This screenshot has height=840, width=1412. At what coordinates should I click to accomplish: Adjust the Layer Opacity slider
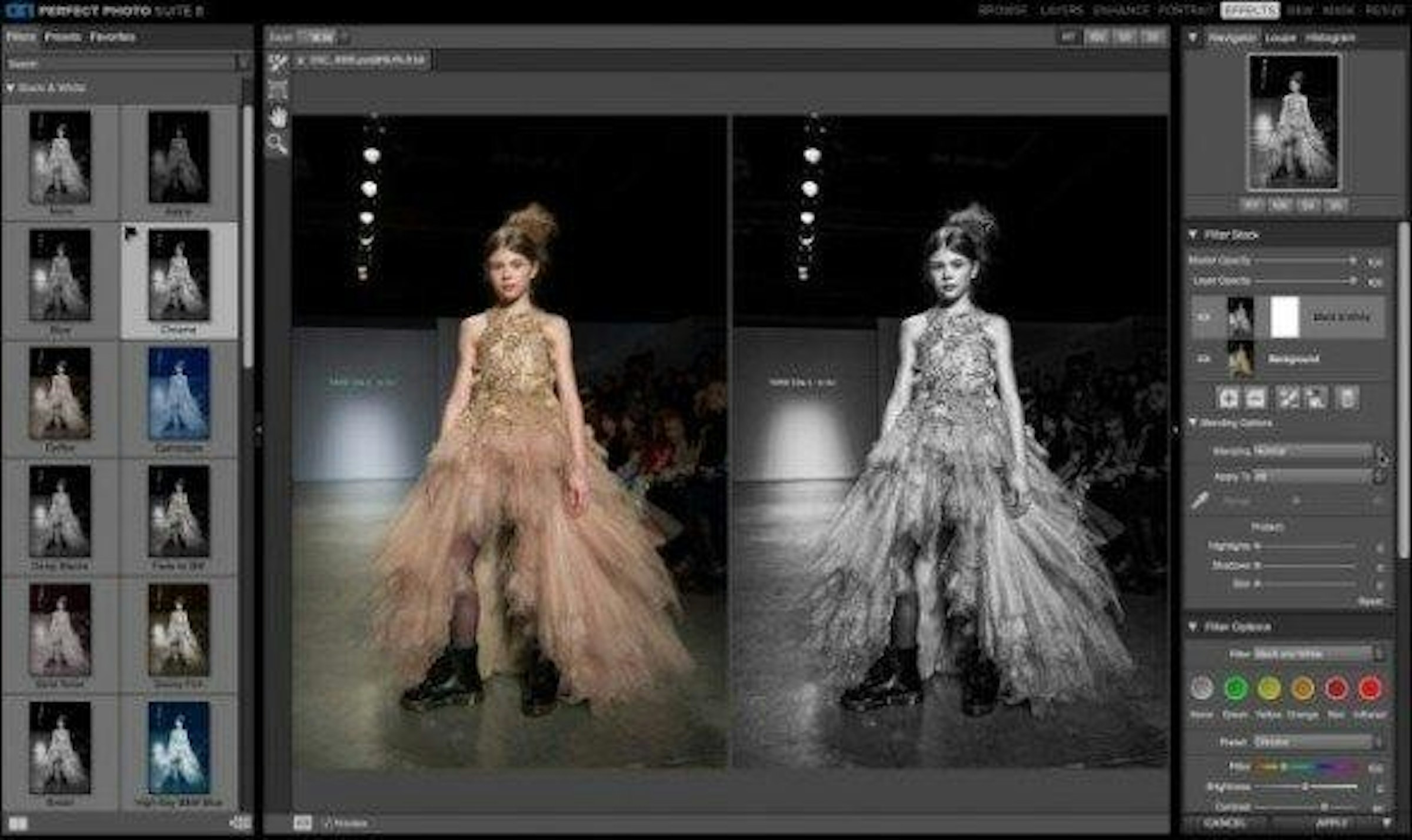point(1306,281)
